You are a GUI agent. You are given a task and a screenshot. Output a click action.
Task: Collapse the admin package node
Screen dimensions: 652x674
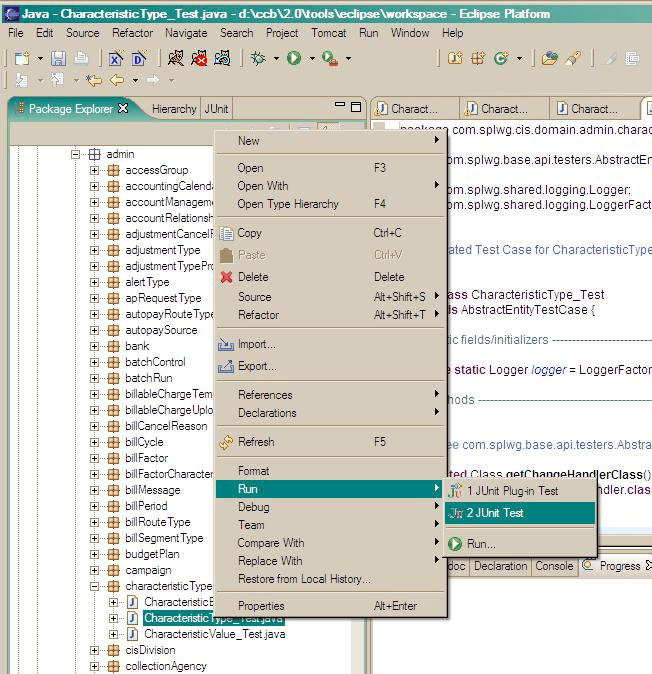click(76, 154)
